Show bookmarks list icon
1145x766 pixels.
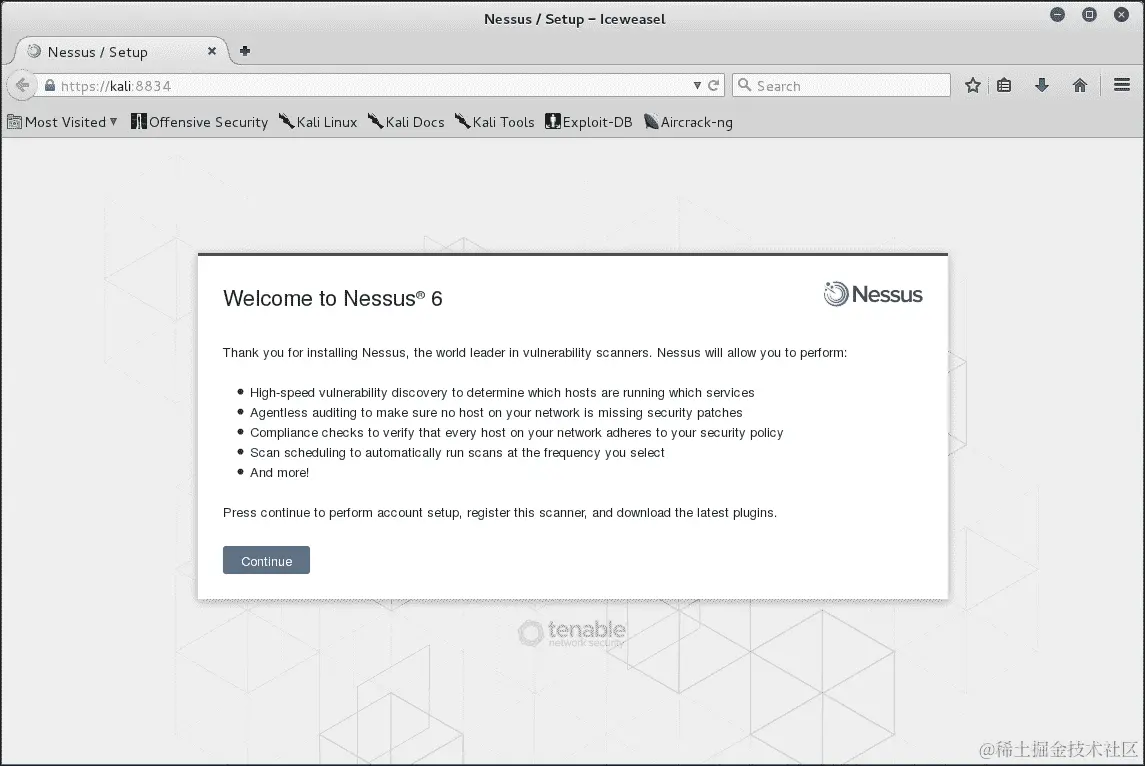click(1004, 85)
